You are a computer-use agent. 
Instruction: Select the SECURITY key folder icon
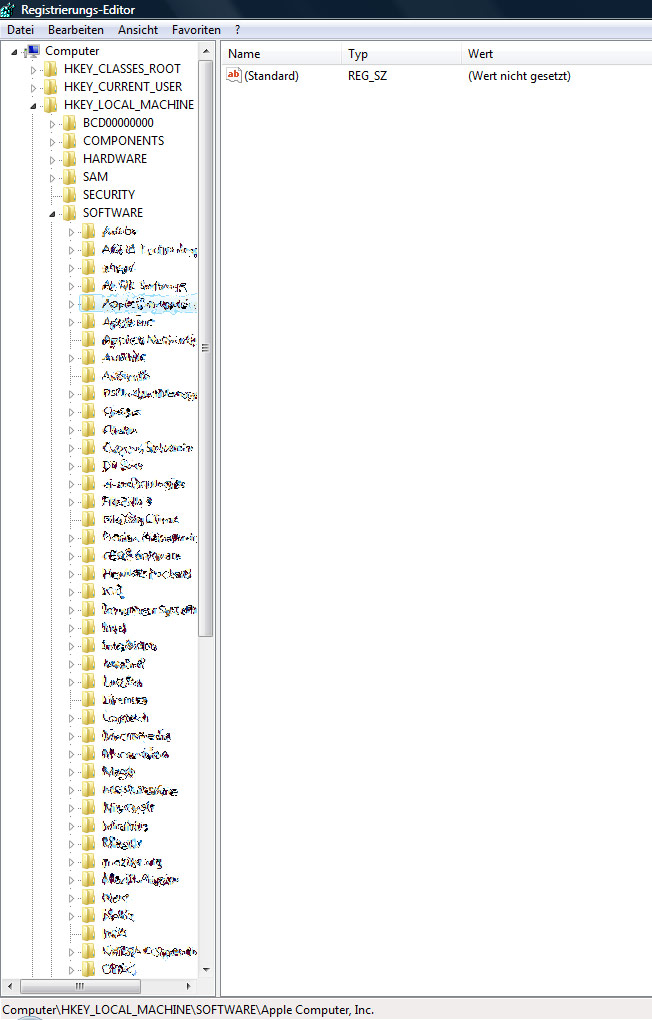click(x=70, y=195)
